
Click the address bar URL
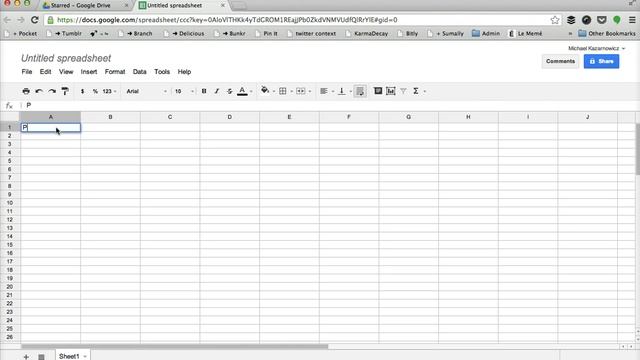(227, 20)
